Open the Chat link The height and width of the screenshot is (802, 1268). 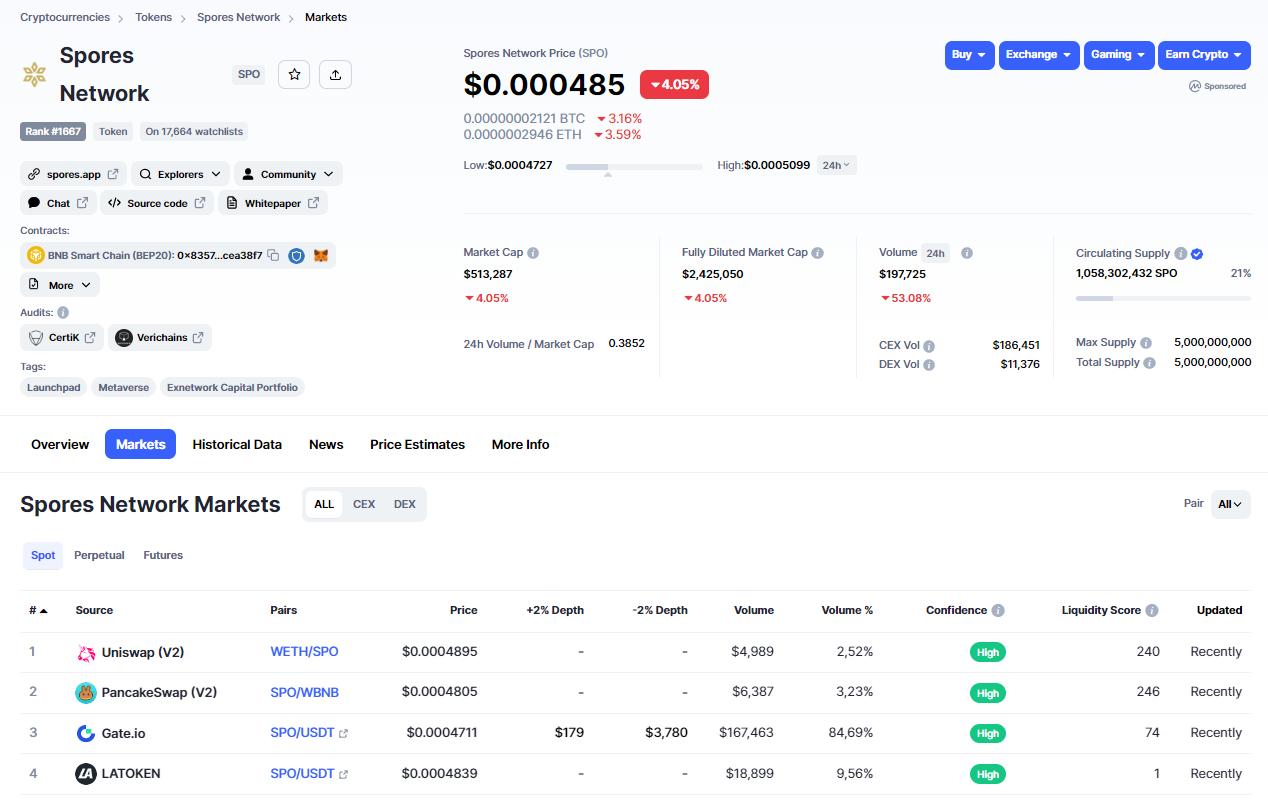click(x=58, y=203)
